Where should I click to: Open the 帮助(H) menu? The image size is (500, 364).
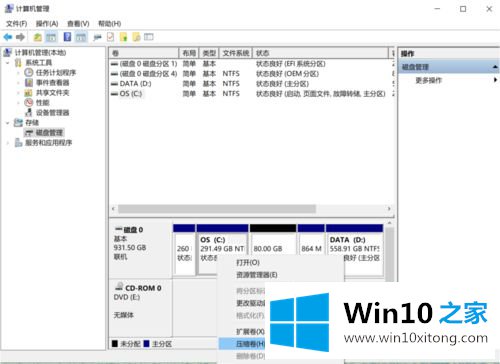(109, 24)
